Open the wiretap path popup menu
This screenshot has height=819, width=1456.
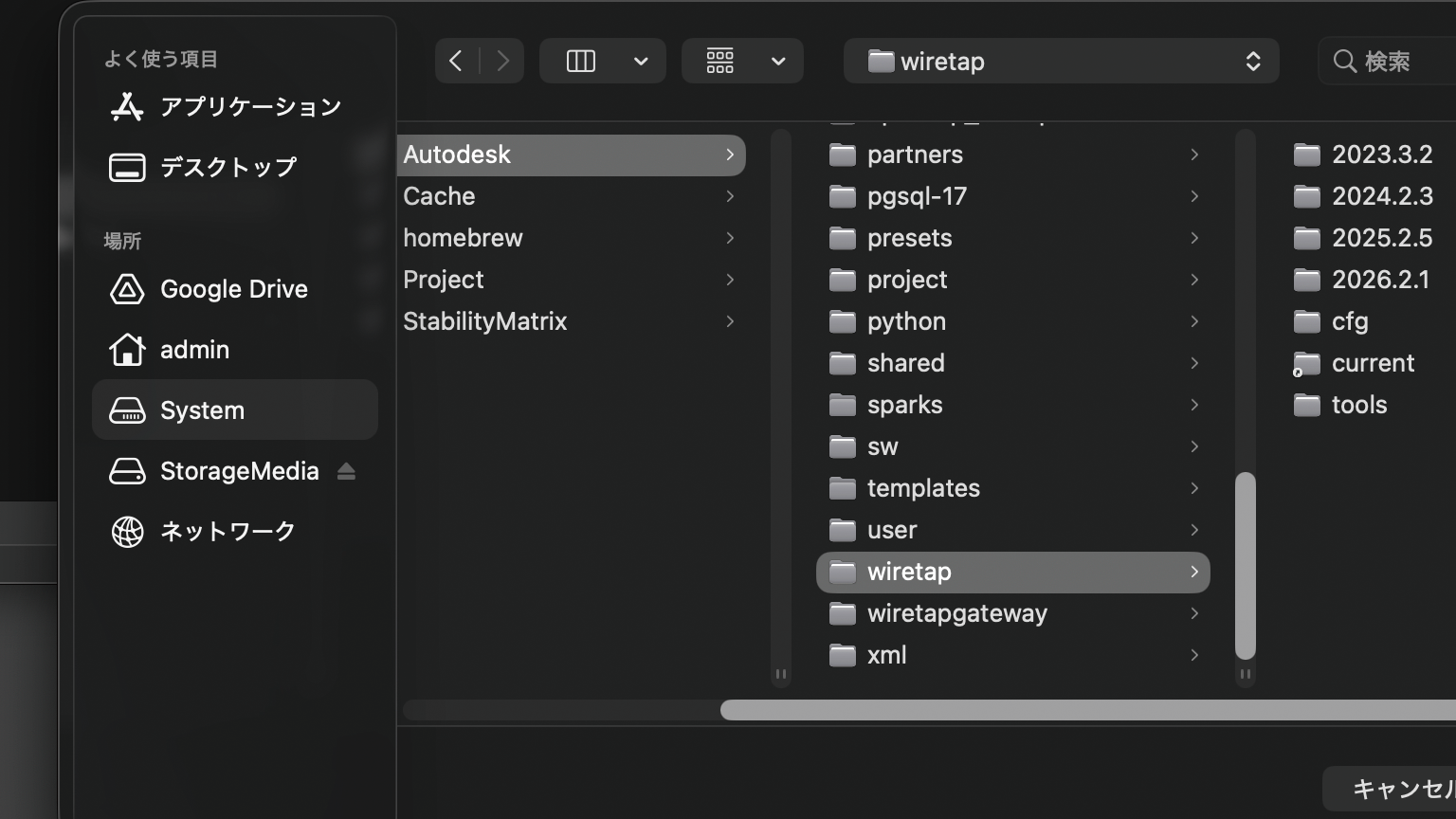[1061, 62]
